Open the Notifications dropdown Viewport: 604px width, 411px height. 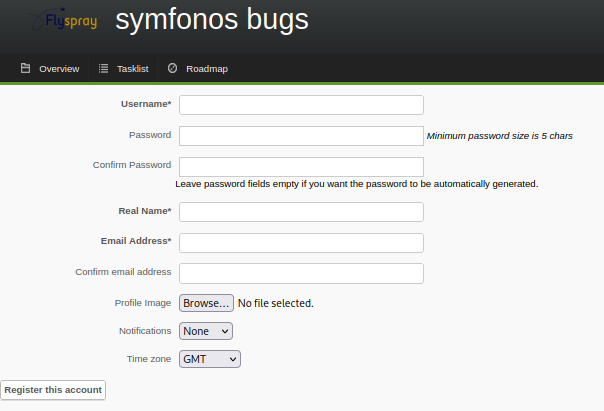coord(206,331)
